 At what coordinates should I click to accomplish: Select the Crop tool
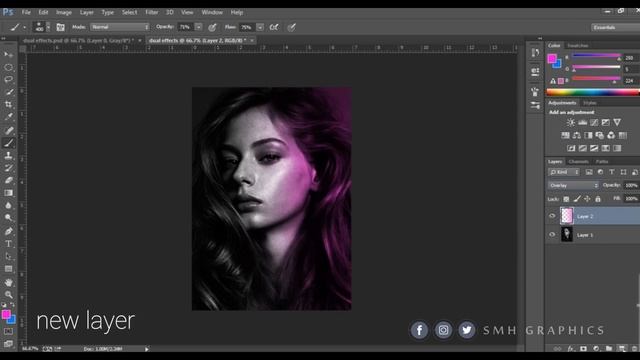point(8,104)
